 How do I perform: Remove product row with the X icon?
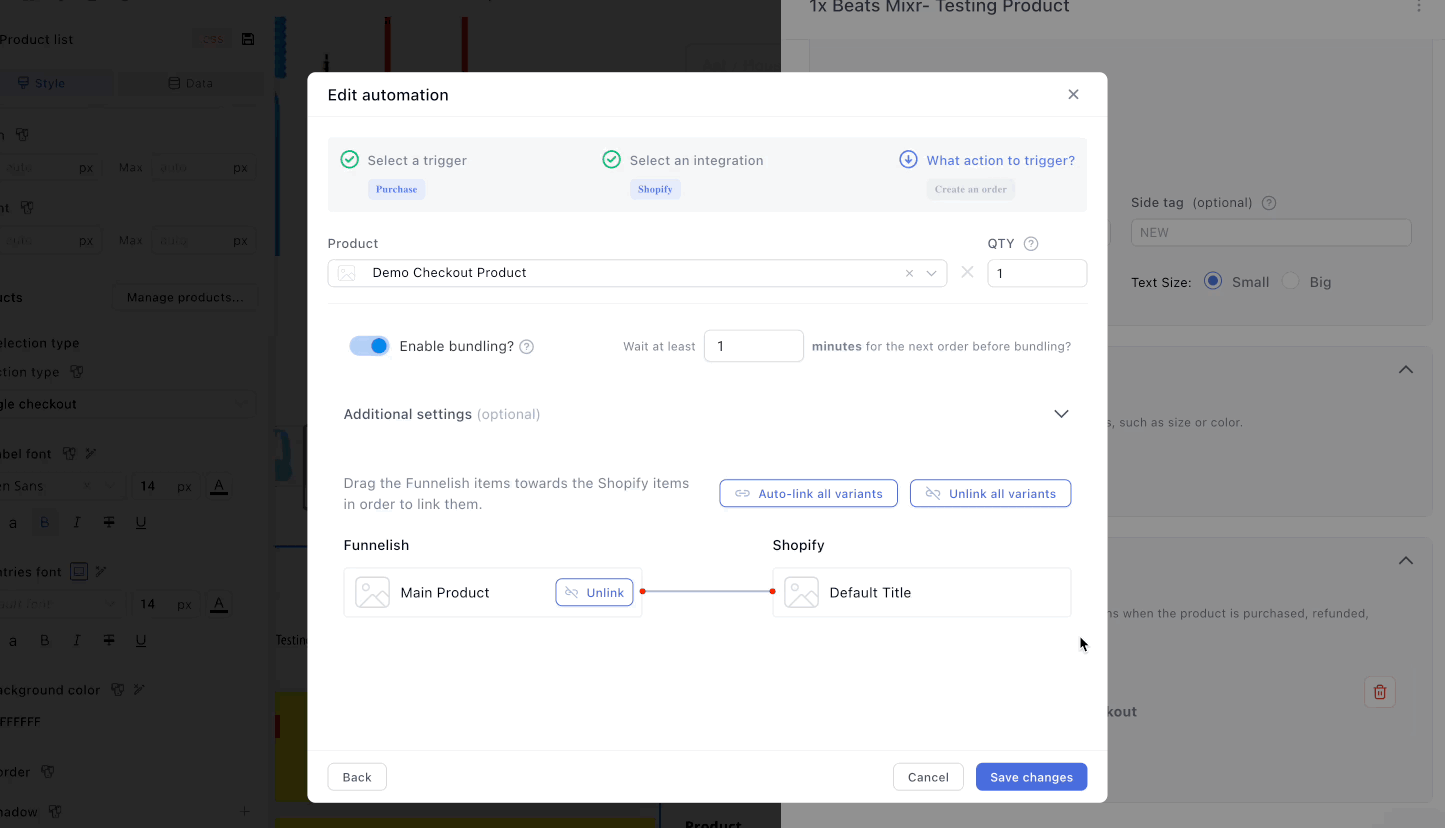pyautogui.click(x=967, y=272)
